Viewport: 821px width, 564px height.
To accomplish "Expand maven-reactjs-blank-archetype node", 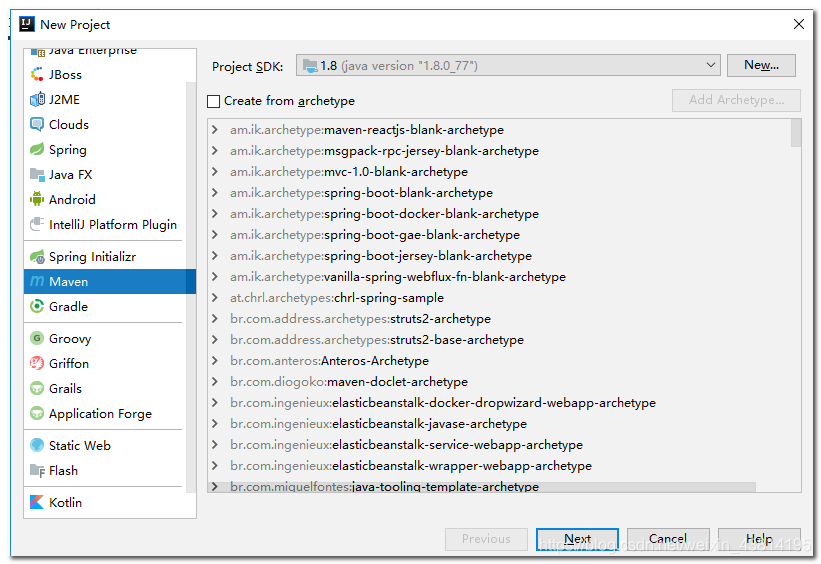I will click(x=215, y=129).
